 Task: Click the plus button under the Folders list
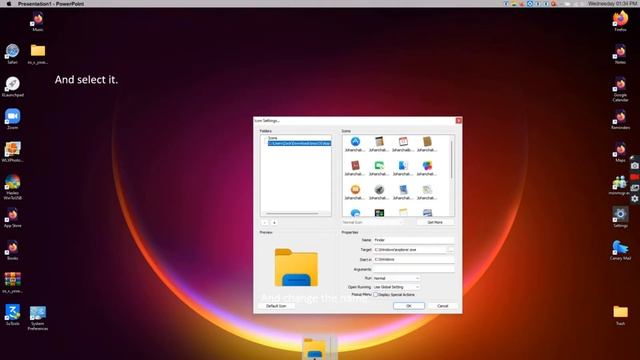pyautogui.click(x=274, y=222)
